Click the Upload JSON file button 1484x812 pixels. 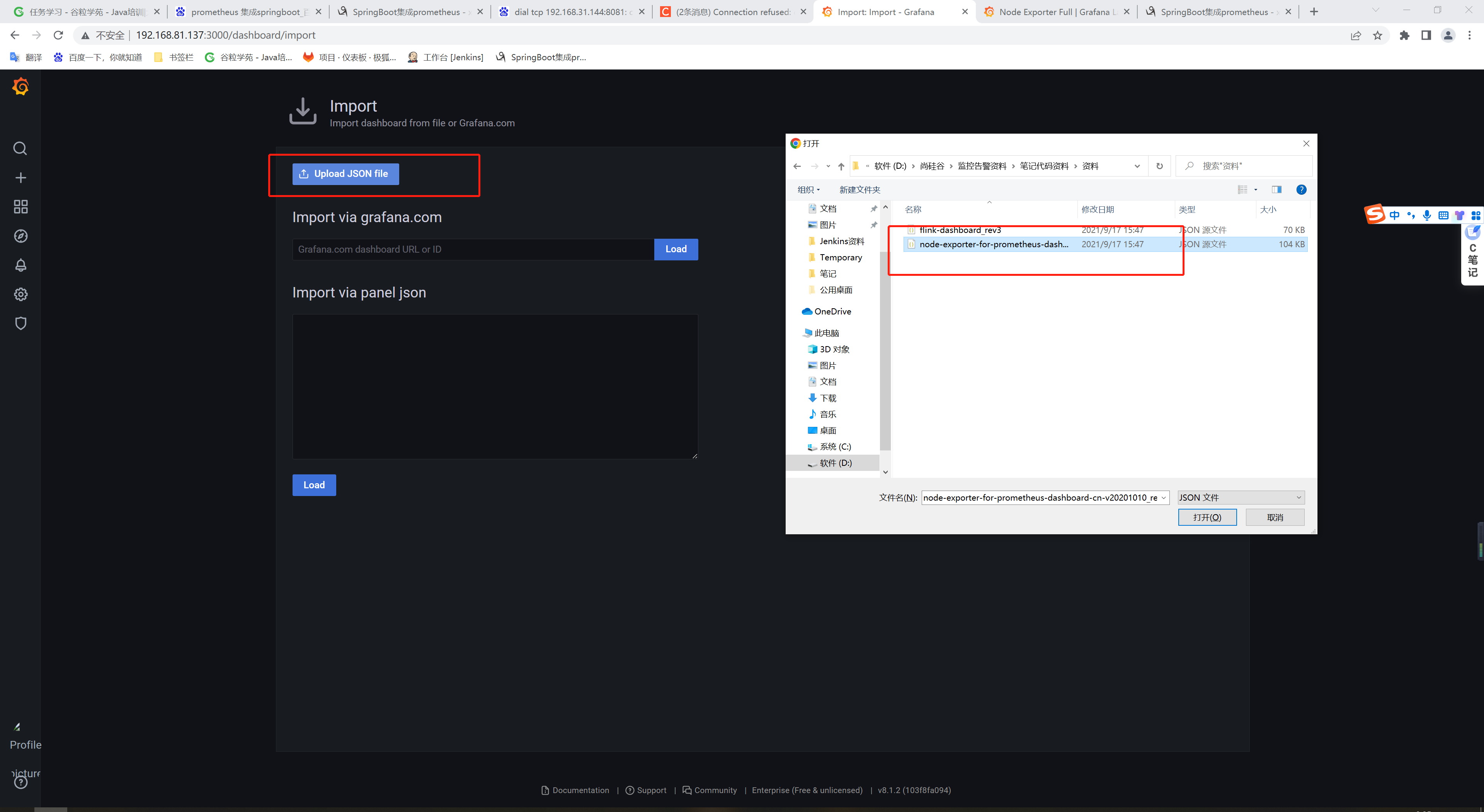coord(345,174)
